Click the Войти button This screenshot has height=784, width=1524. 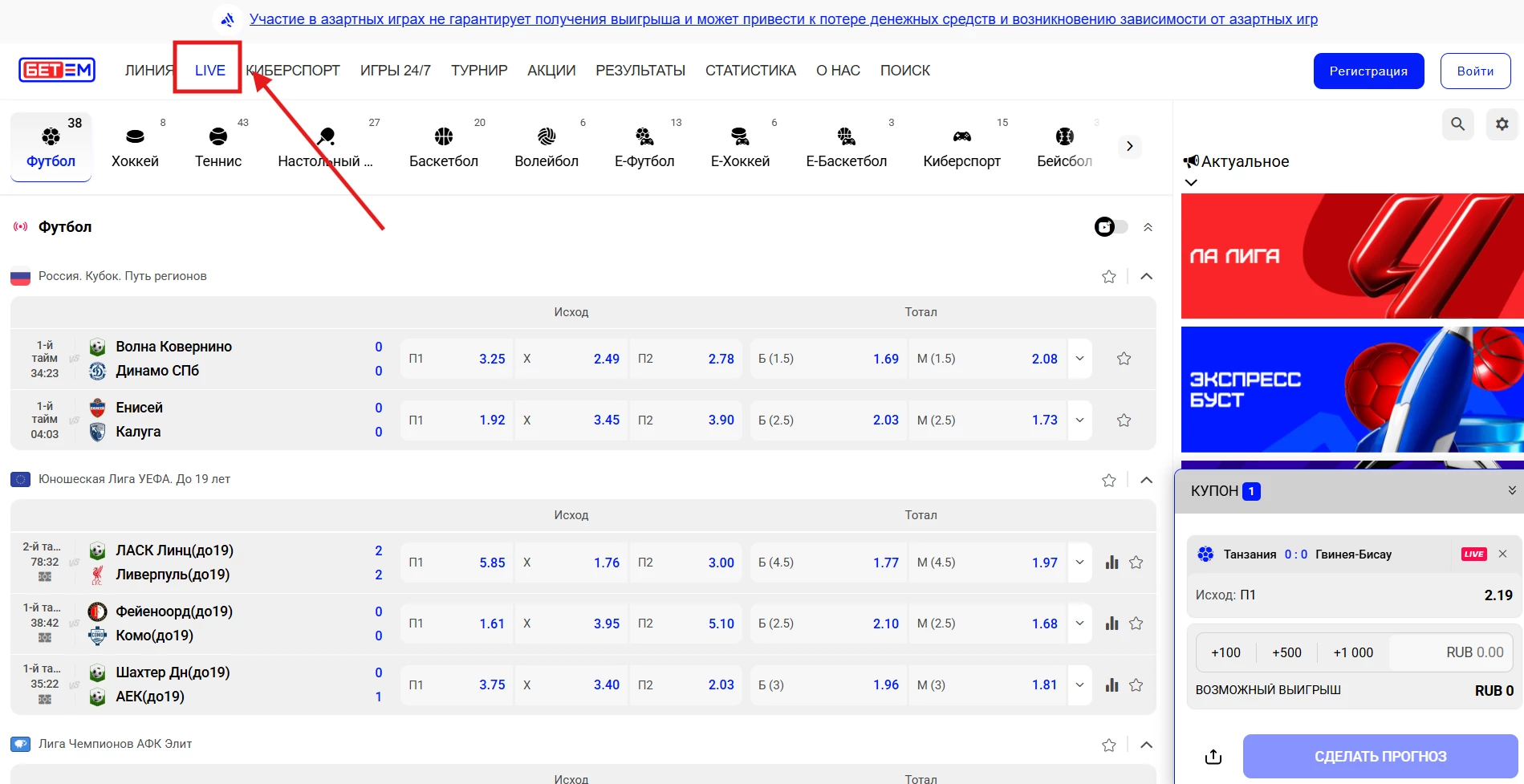(x=1475, y=71)
